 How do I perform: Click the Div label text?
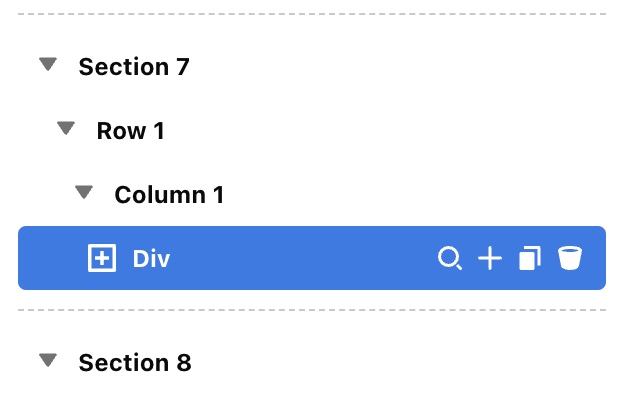click(151, 259)
